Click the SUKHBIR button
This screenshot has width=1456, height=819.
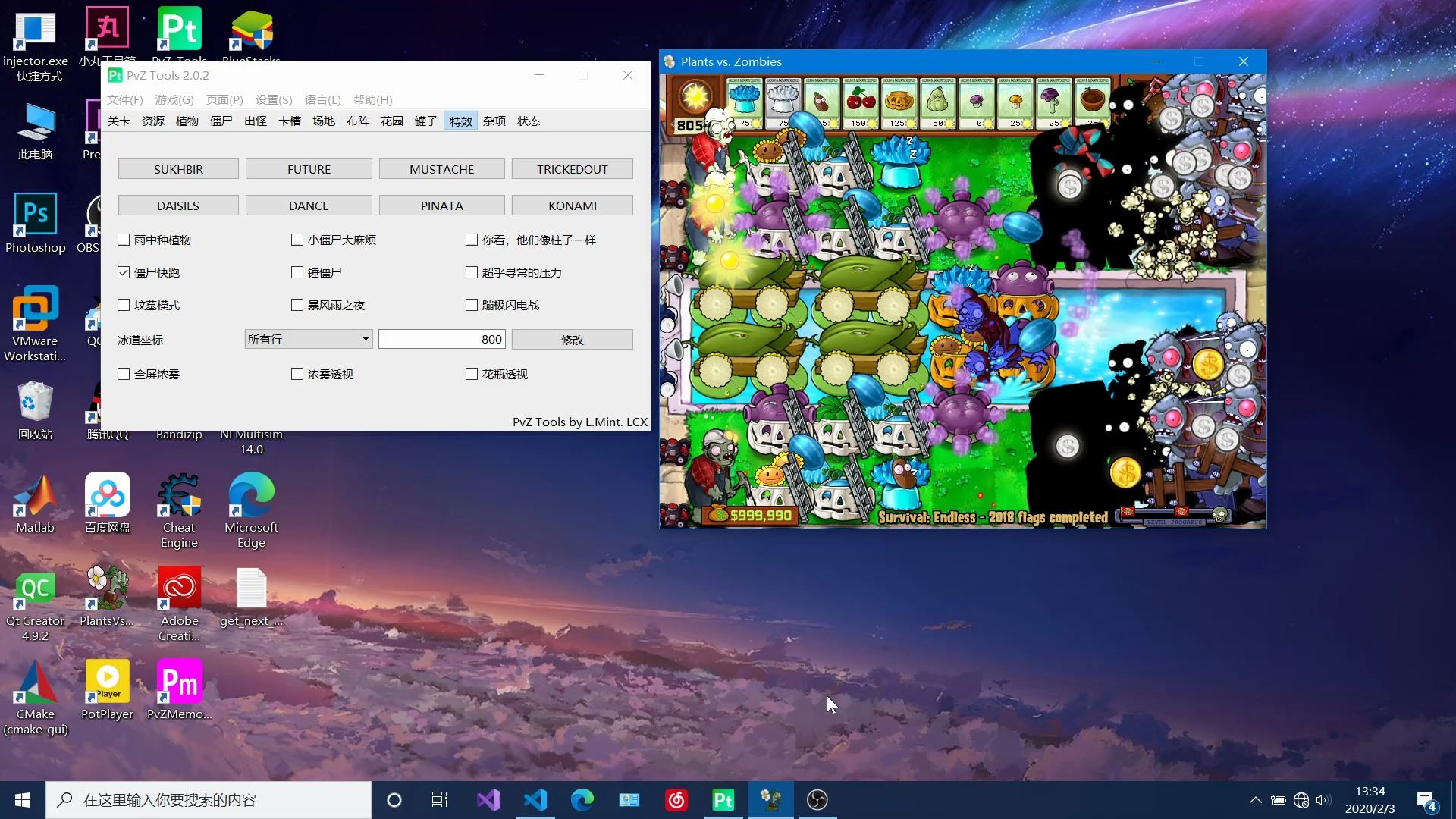pyautogui.click(x=178, y=169)
